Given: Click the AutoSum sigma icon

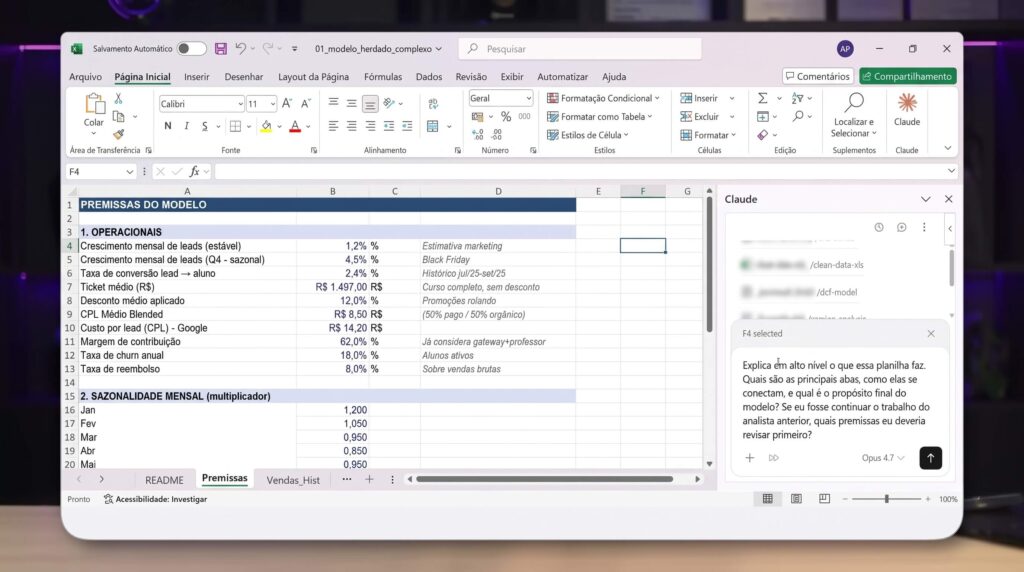Looking at the screenshot, I should [762, 98].
